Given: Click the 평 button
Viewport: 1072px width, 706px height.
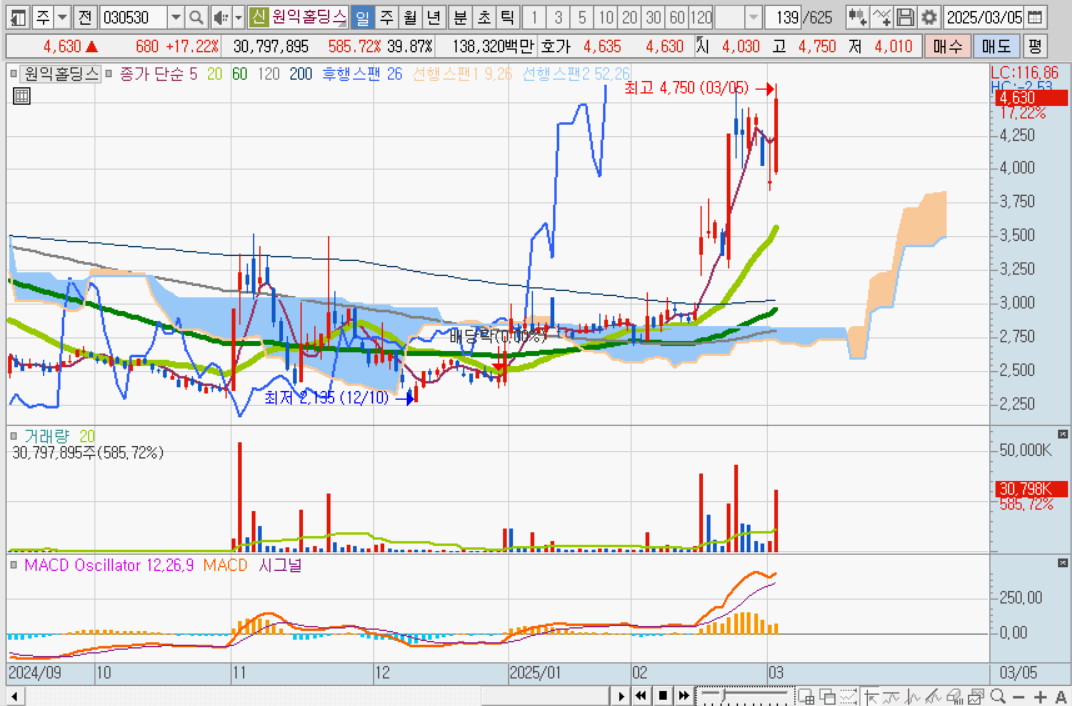Looking at the screenshot, I should [x=1035, y=46].
